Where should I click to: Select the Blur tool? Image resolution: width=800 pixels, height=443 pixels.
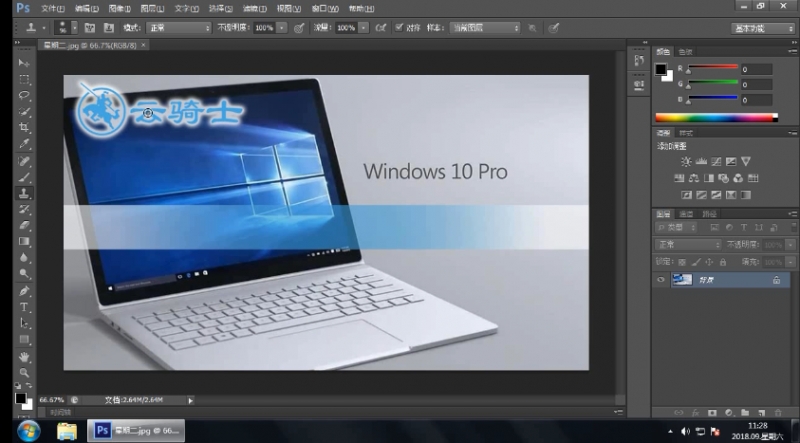coord(24,257)
